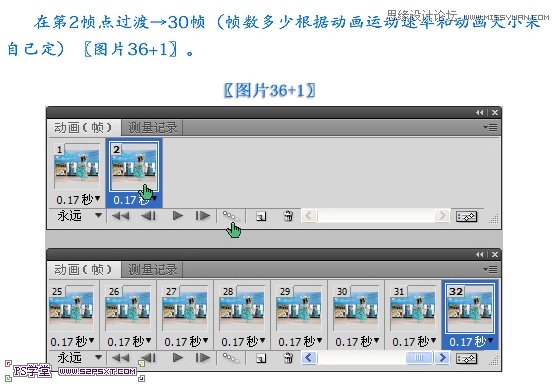Select first frame button in upper panel

pos(120,216)
